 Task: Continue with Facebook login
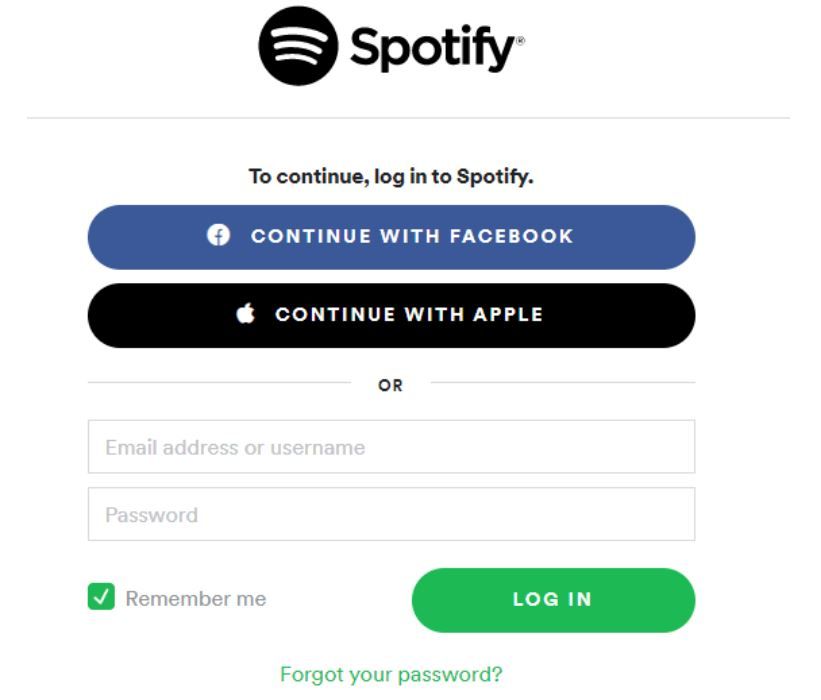coord(391,237)
